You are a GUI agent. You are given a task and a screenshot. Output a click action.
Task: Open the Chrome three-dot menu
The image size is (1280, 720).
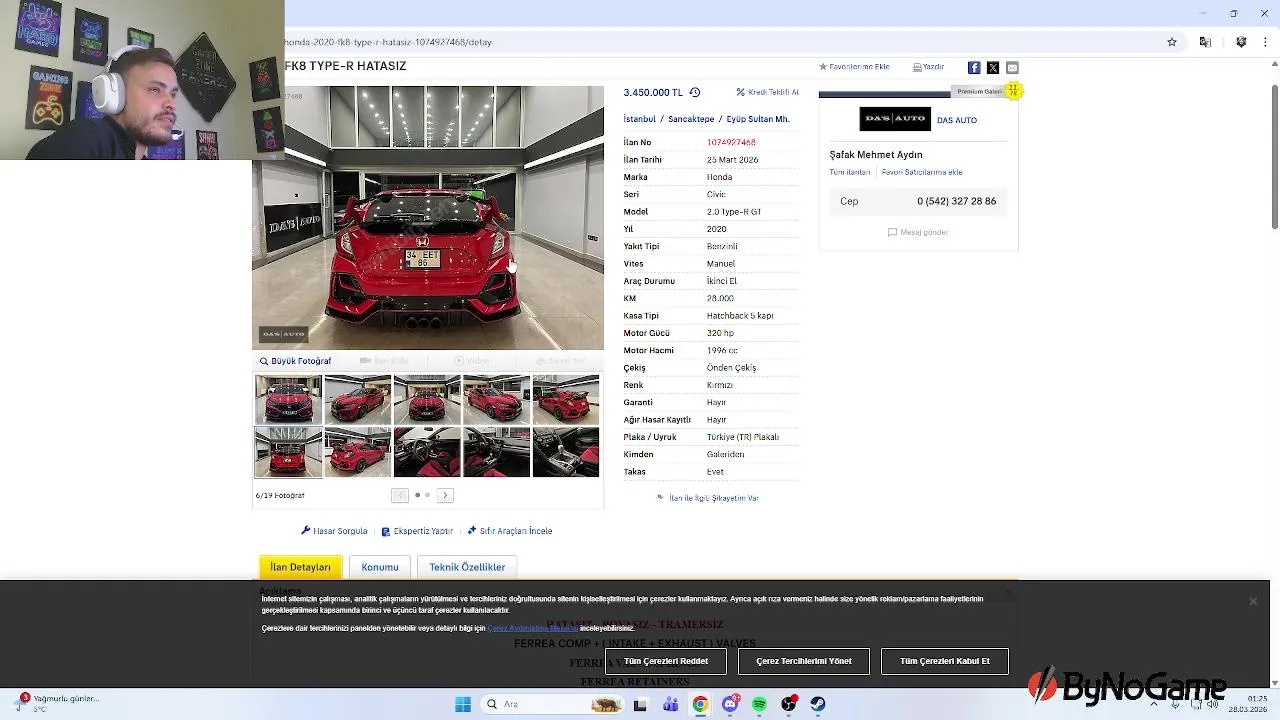[1266, 42]
